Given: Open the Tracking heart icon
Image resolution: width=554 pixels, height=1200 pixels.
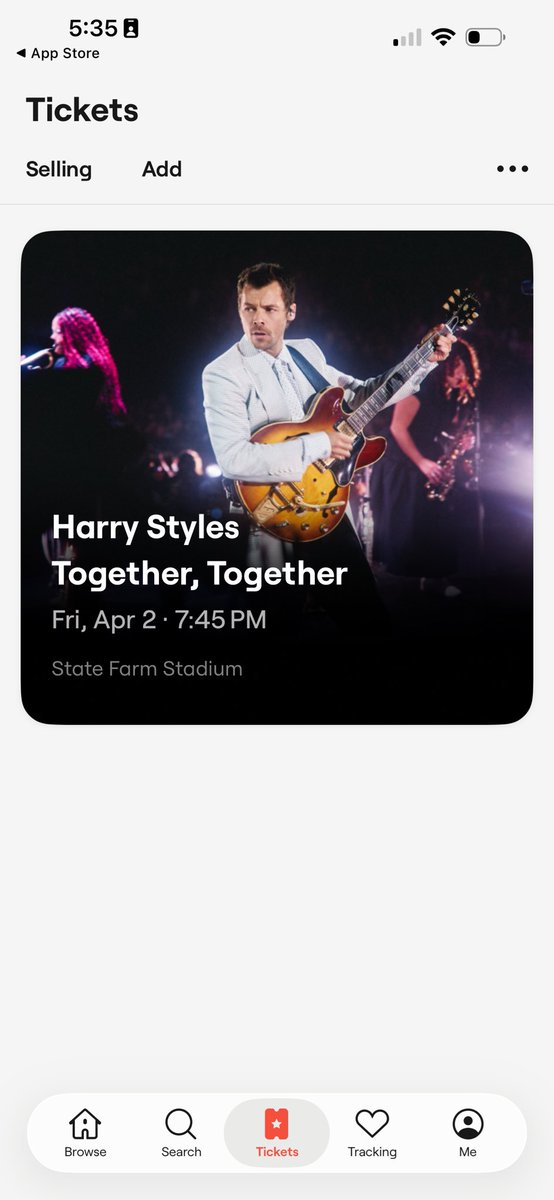Looking at the screenshot, I should [372, 1124].
